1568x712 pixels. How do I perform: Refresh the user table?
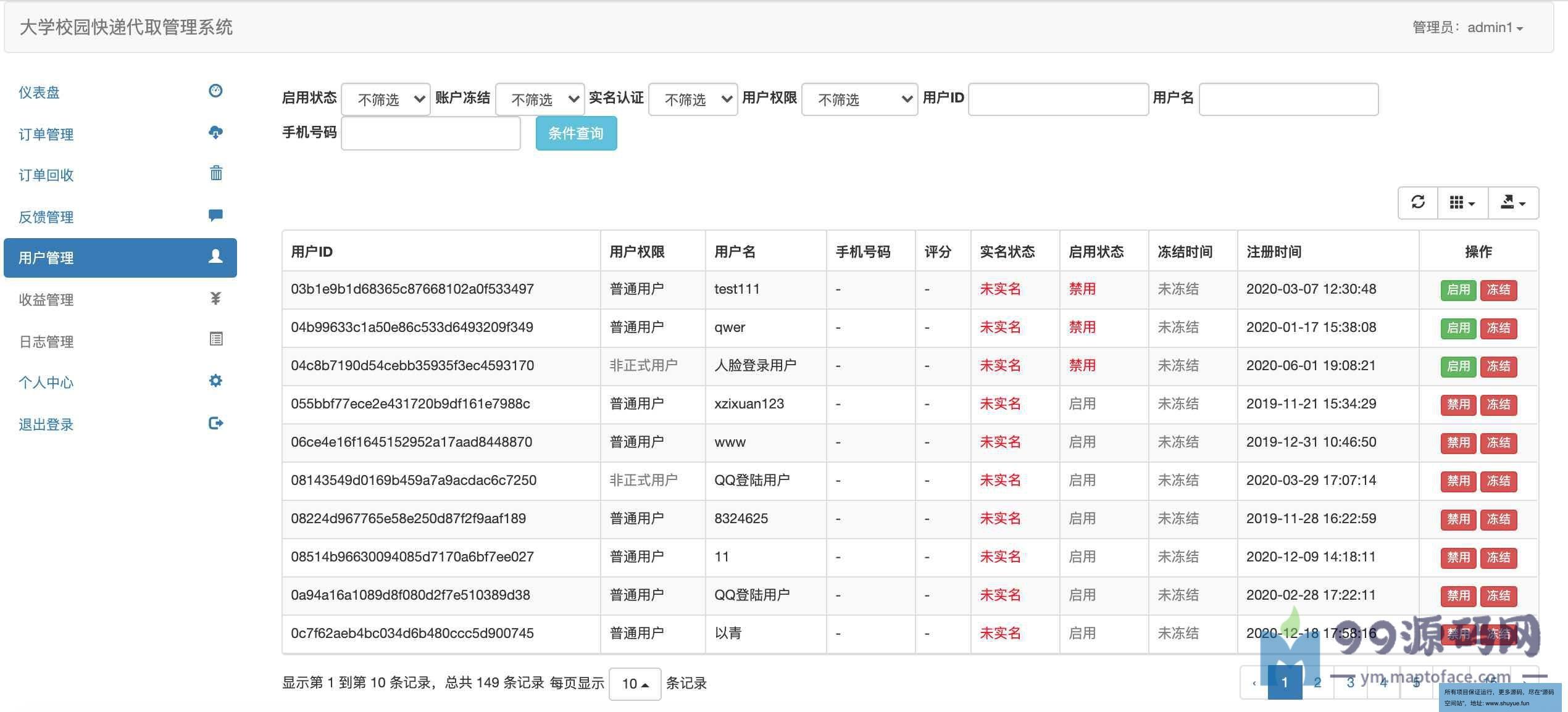pyautogui.click(x=1418, y=202)
